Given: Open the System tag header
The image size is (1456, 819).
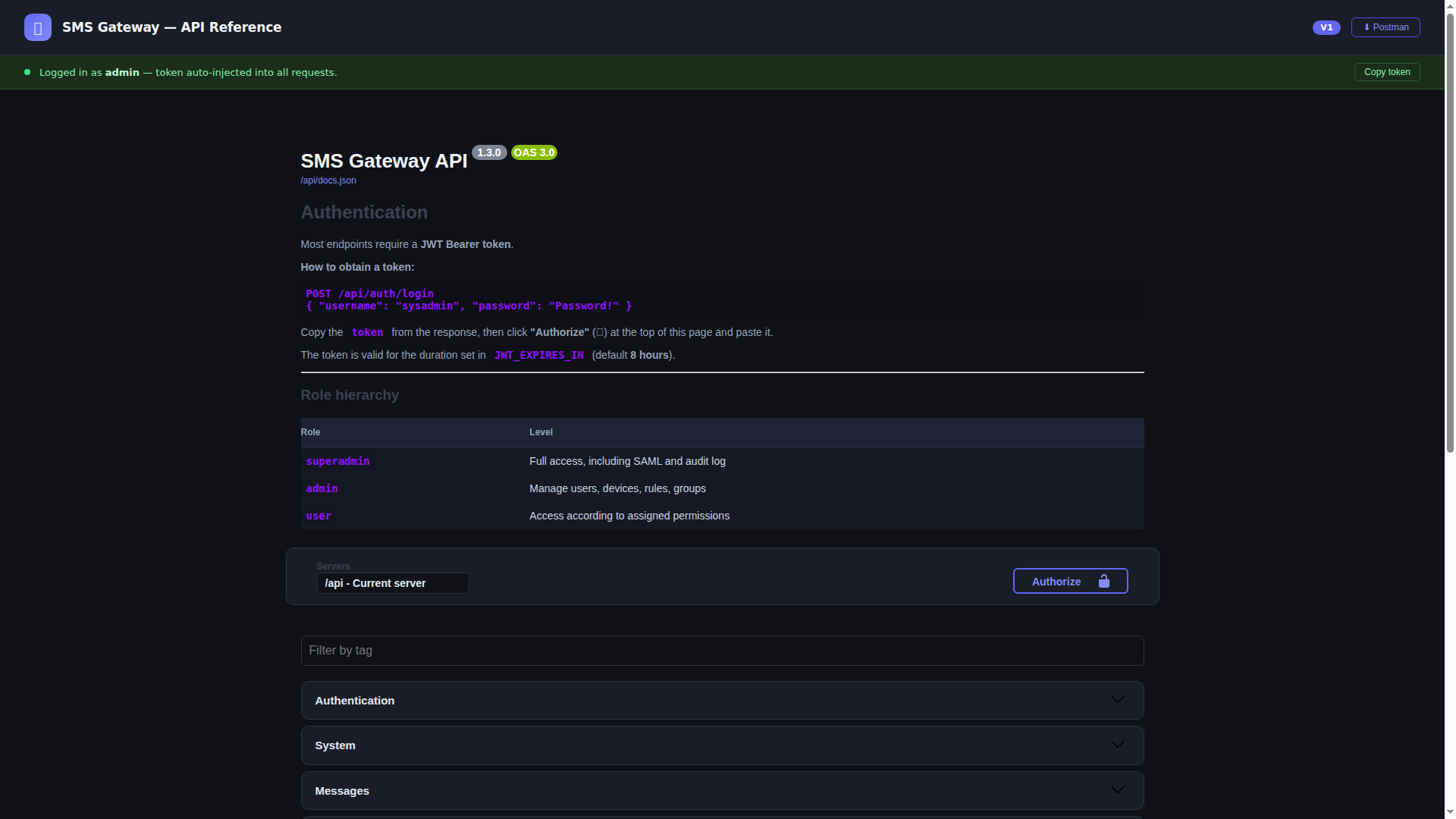Looking at the screenshot, I should click(722, 745).
